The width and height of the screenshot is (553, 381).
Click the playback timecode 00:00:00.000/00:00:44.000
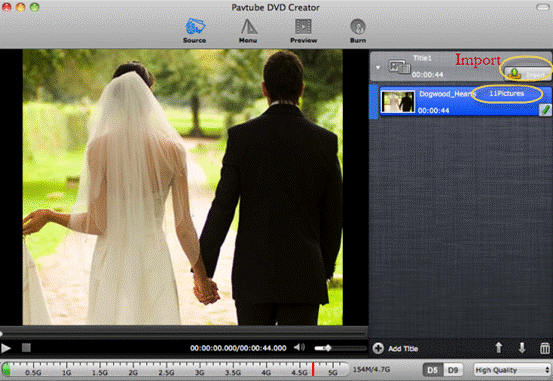pyautogui.click(x=238, y=348)
